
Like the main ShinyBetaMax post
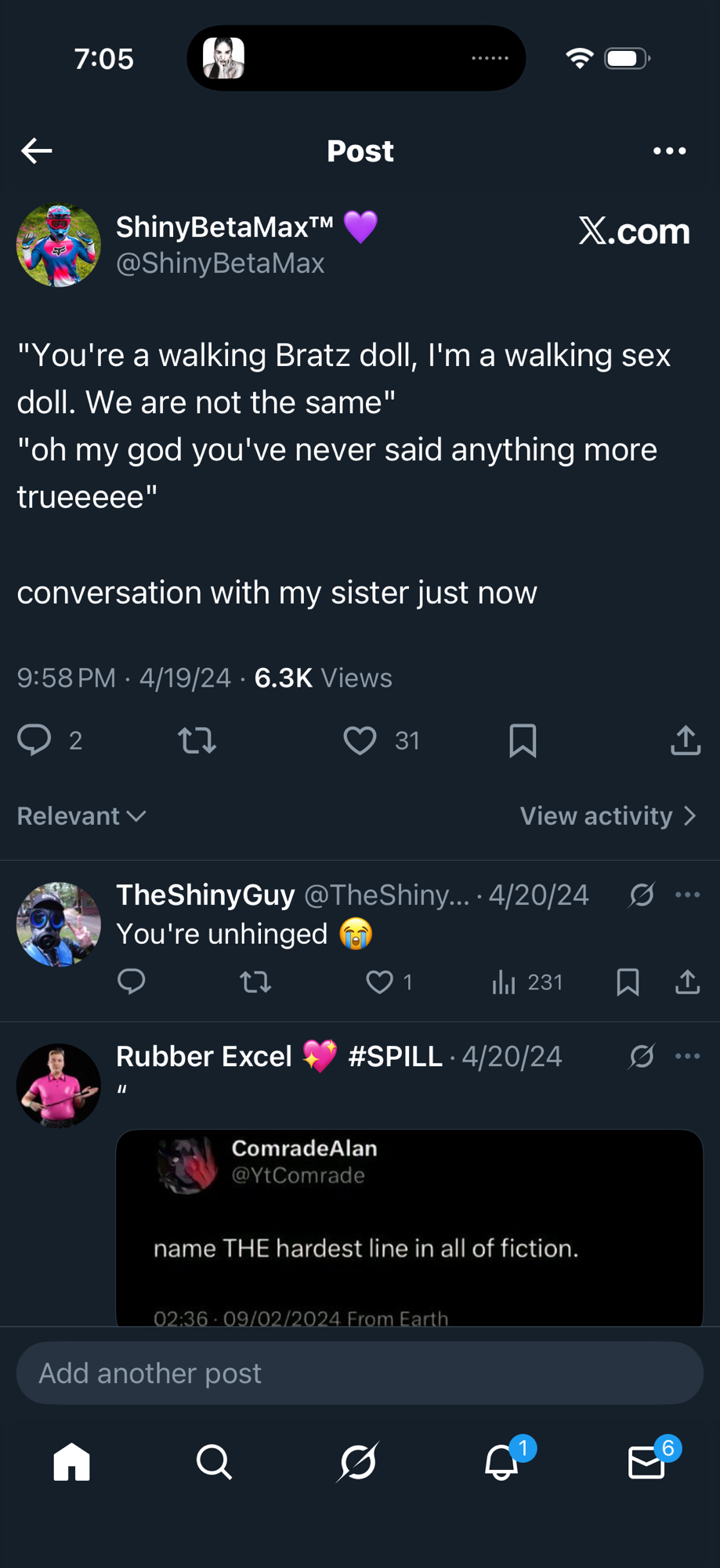(360, 740)
